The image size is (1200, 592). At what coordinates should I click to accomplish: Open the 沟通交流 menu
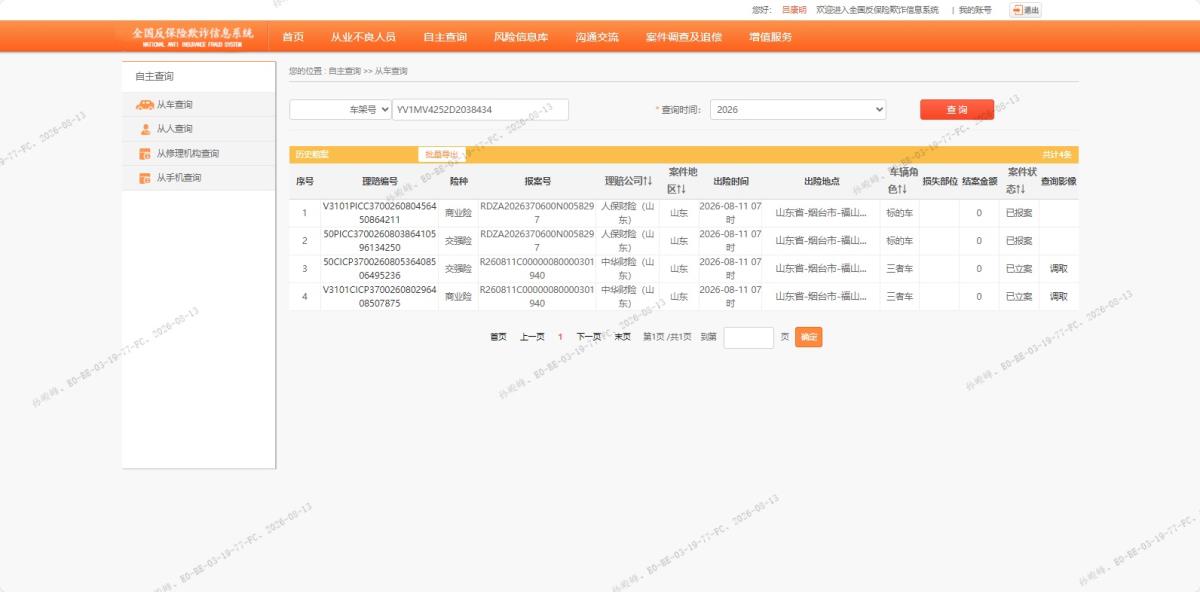tap(597, 37)
